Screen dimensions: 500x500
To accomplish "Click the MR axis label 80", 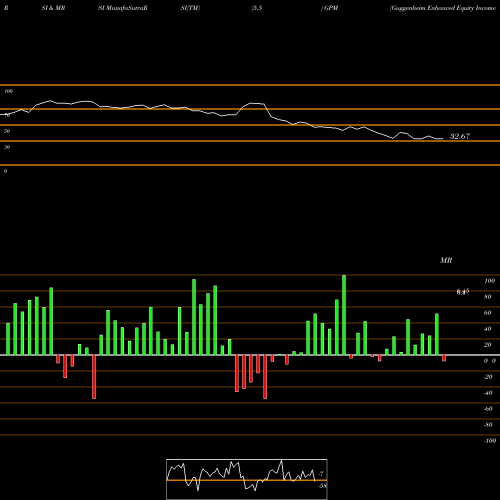I will [x=488, y=297].
